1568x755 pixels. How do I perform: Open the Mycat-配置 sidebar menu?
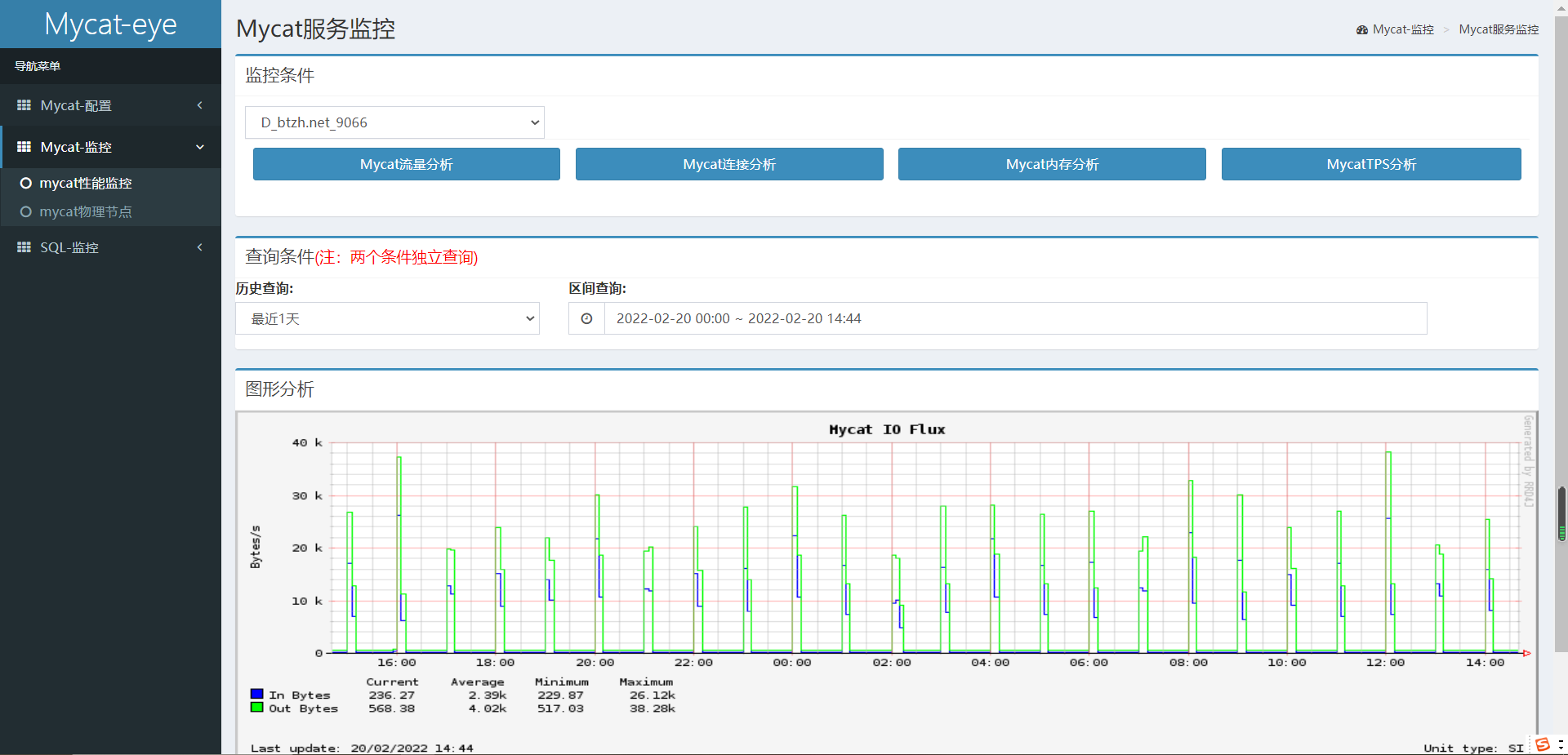(110, 105)
